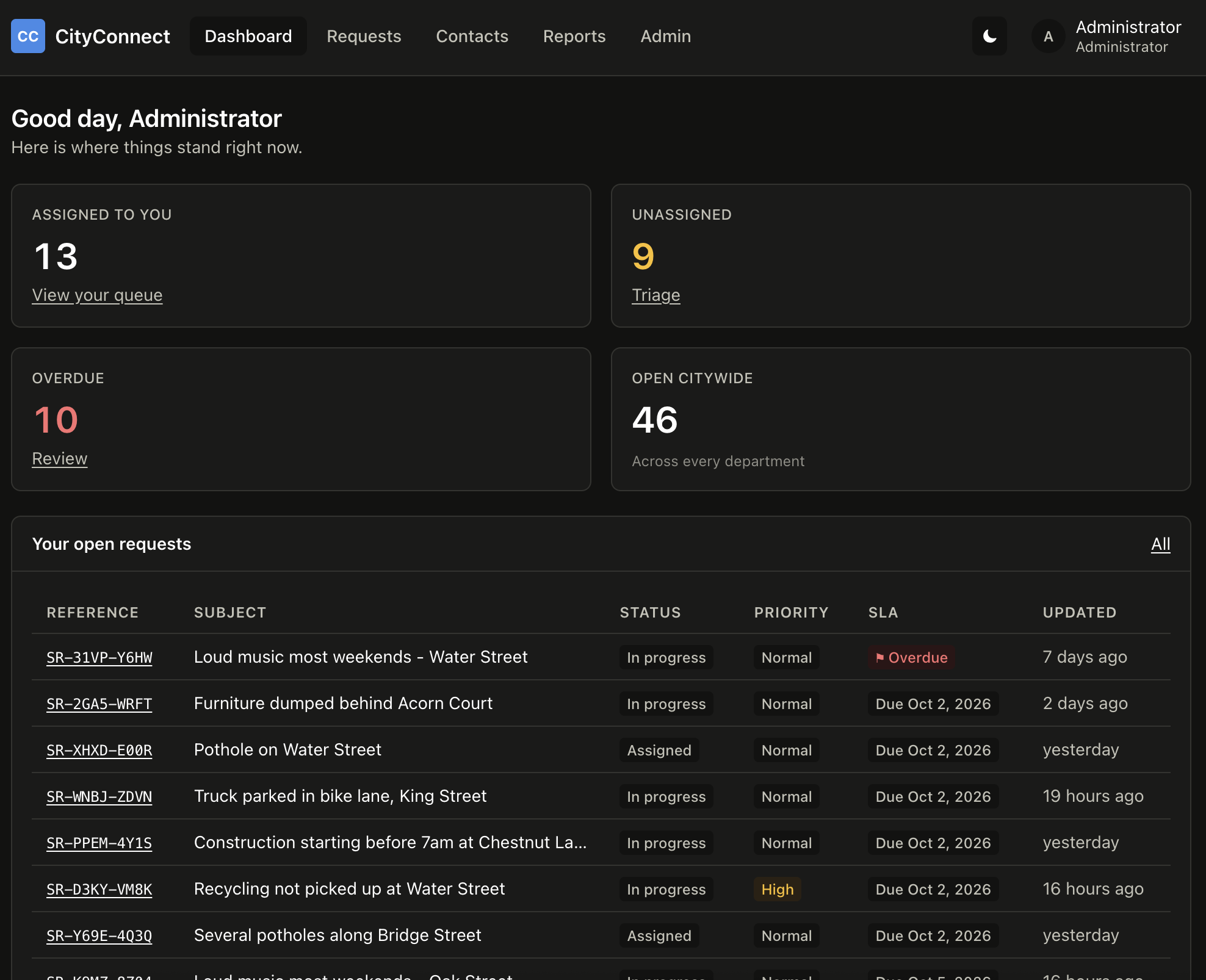
Task: Click the PRIORITY column header
Action: click(x=791, y=613)
